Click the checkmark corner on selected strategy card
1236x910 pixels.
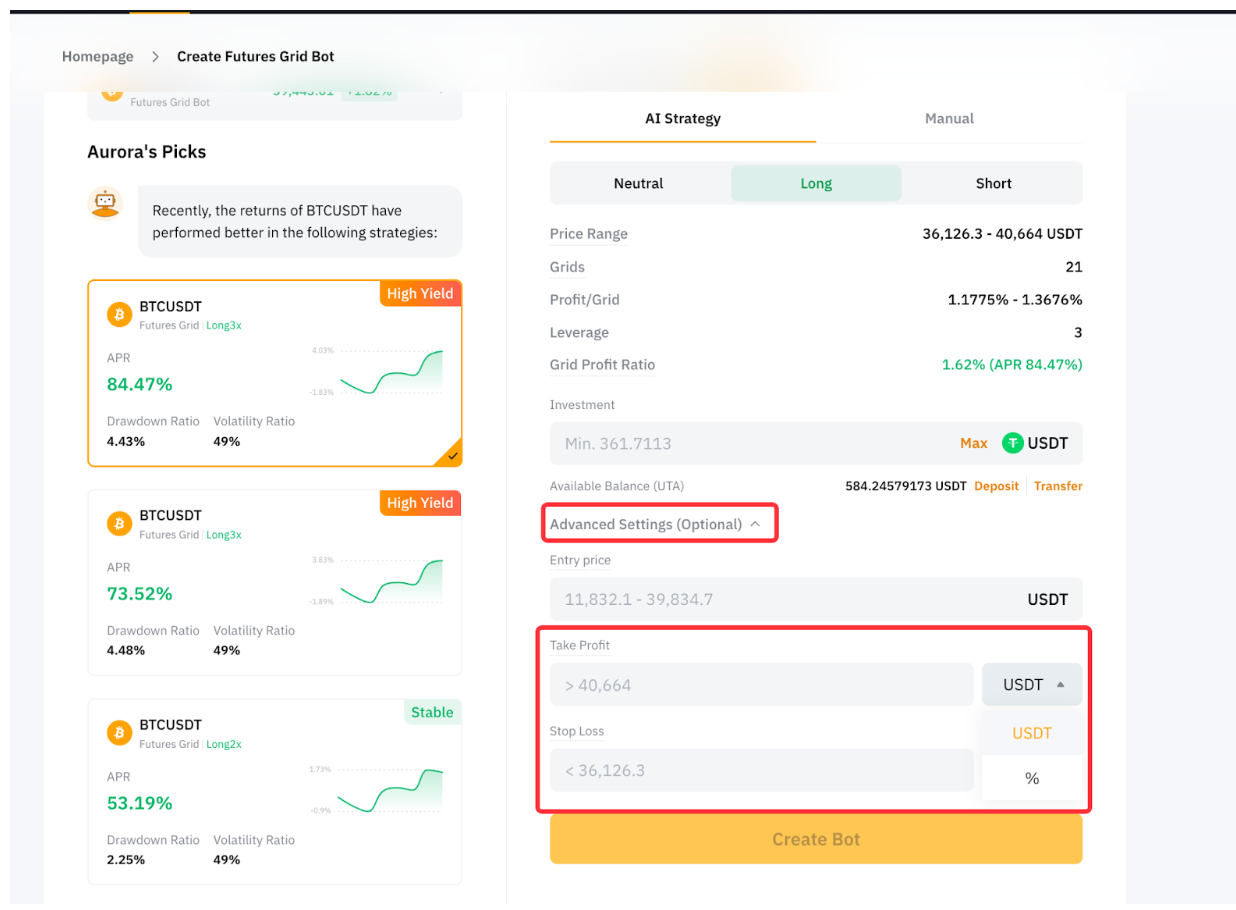point(452,456)
